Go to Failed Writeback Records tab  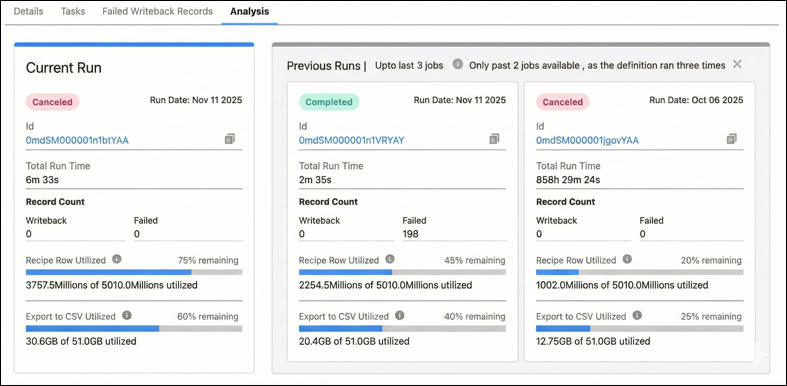tap(157, 11)
